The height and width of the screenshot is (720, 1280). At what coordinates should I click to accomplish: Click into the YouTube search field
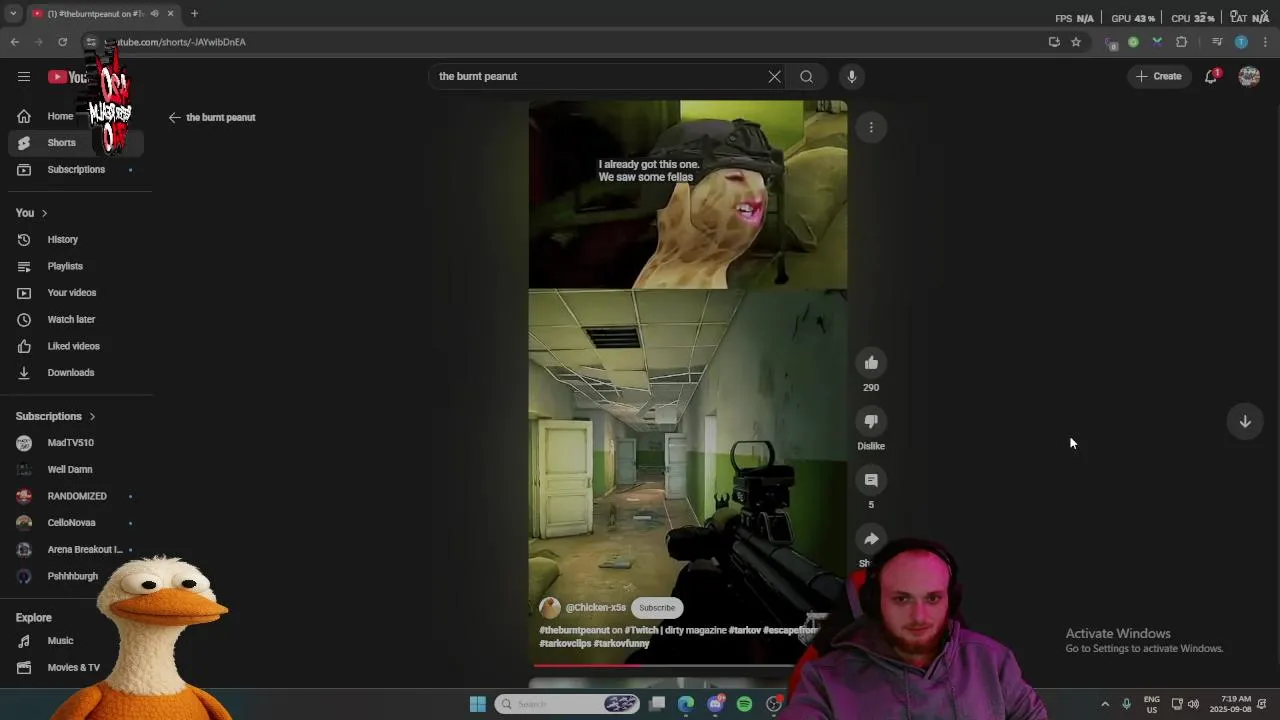coord(600,77)
